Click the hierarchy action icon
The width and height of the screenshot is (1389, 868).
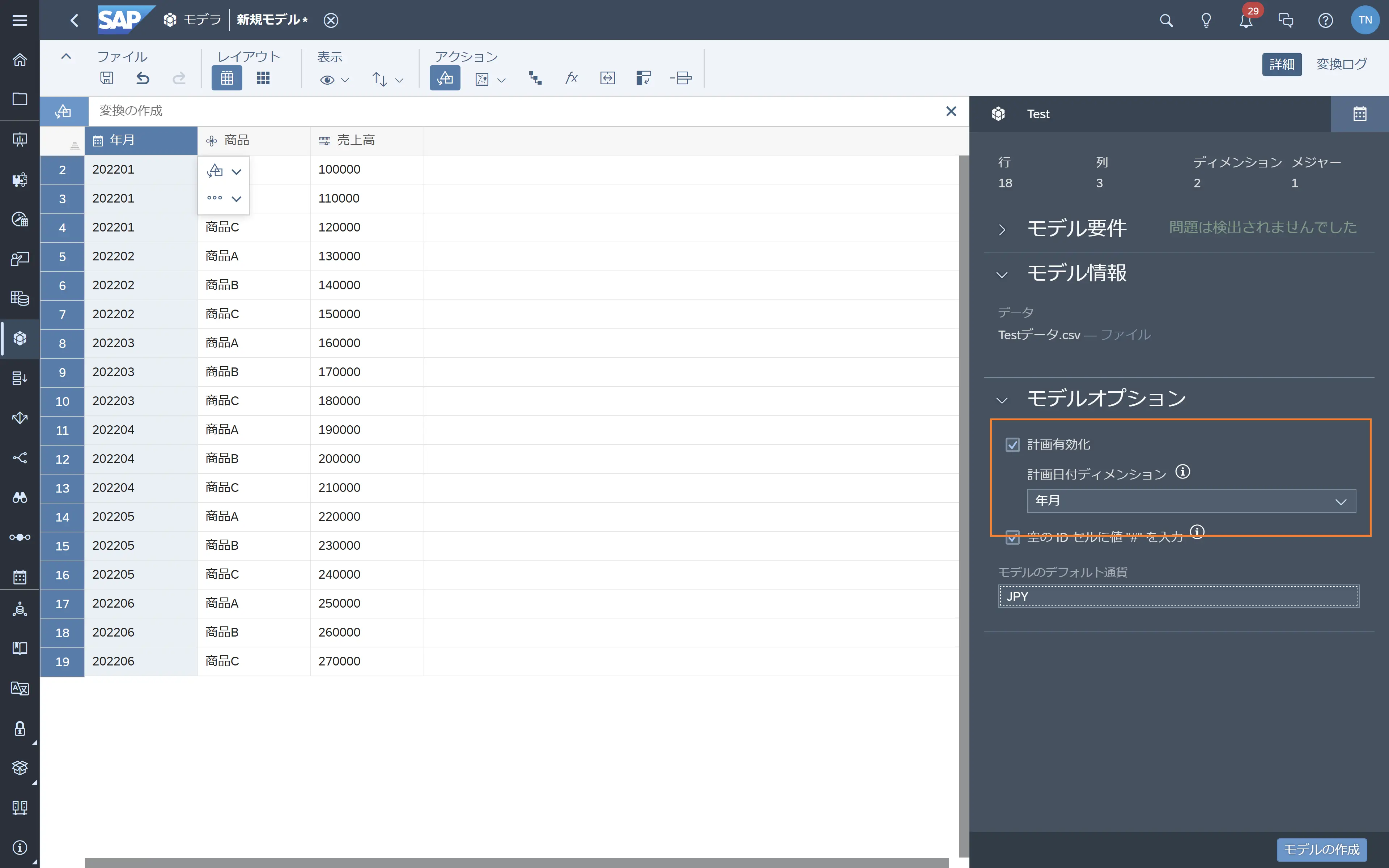pyautogui.click(x=535, y=78)
